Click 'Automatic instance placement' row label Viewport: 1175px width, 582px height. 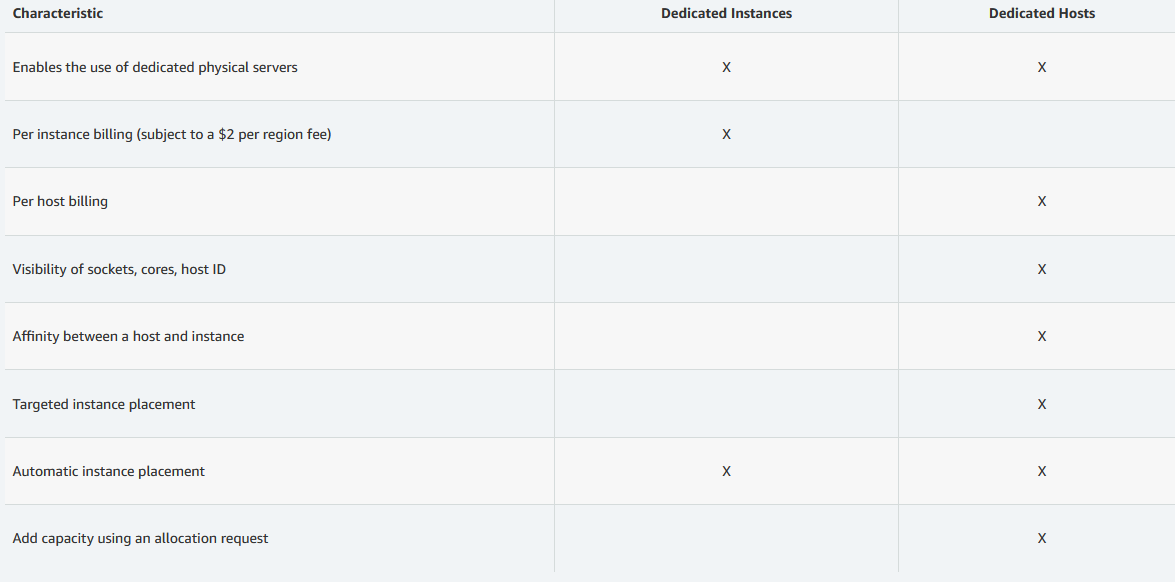click(109, 471)
